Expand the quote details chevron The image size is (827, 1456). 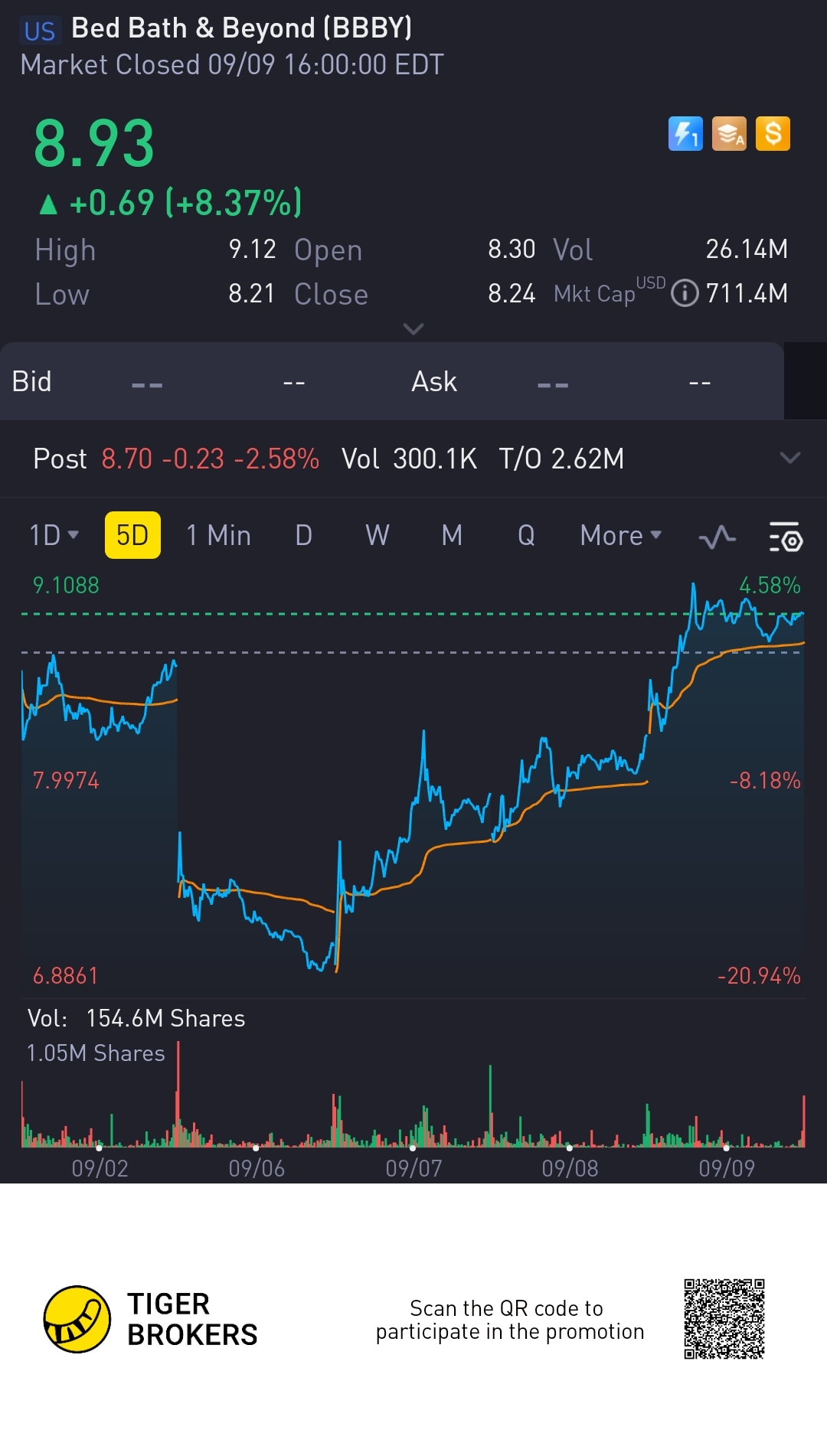(413, 329)
